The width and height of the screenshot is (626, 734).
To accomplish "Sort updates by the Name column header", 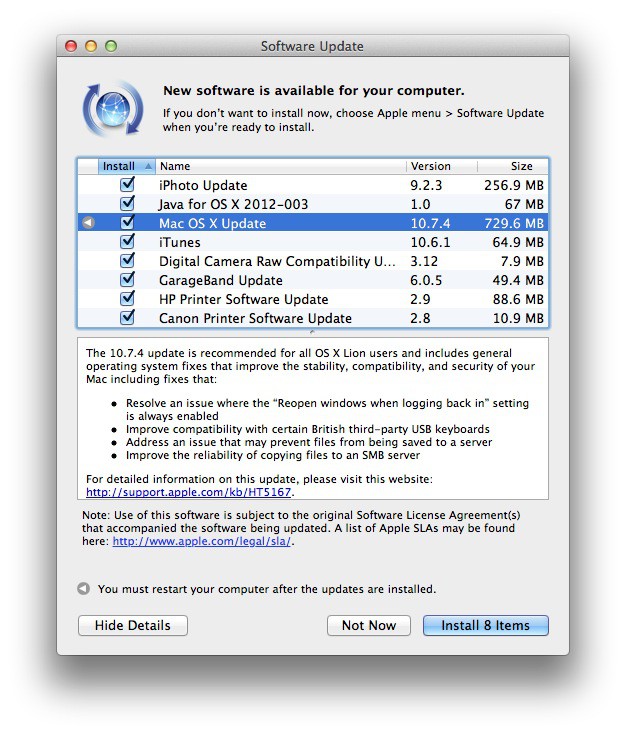I will [x=280, y=166].
